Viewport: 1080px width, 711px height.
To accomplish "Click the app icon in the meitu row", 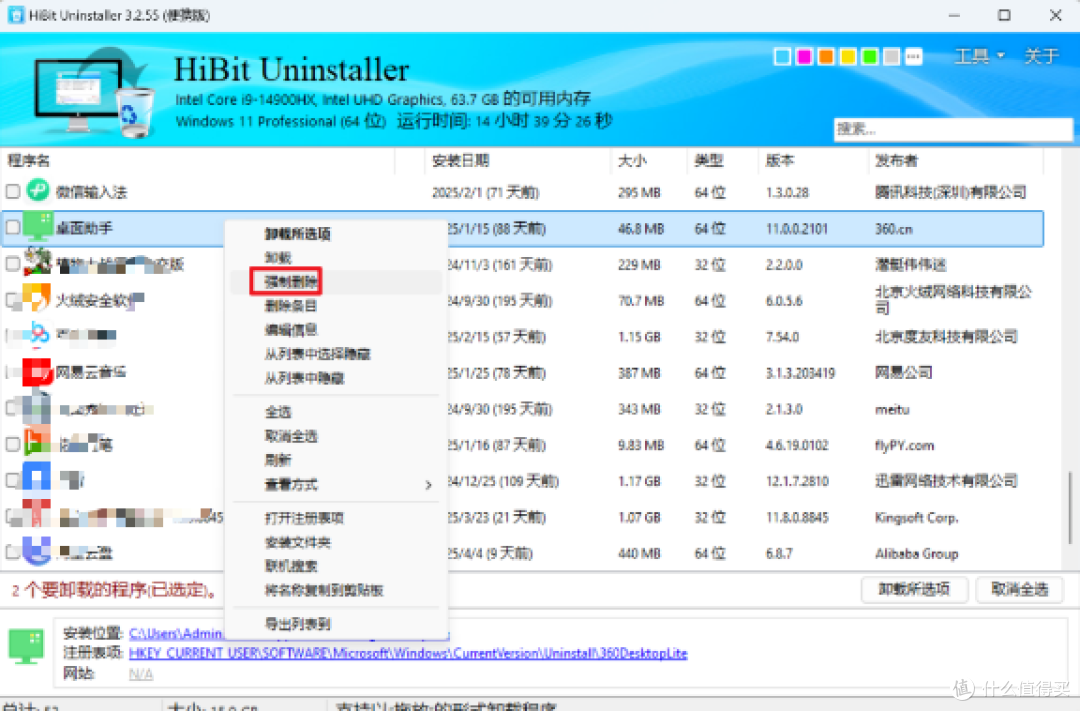I will tap(37, 408).
